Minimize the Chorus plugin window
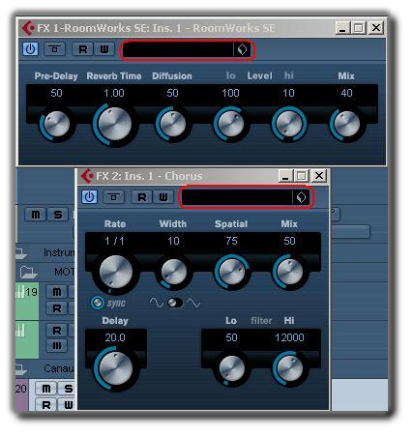 pos(285,176)
